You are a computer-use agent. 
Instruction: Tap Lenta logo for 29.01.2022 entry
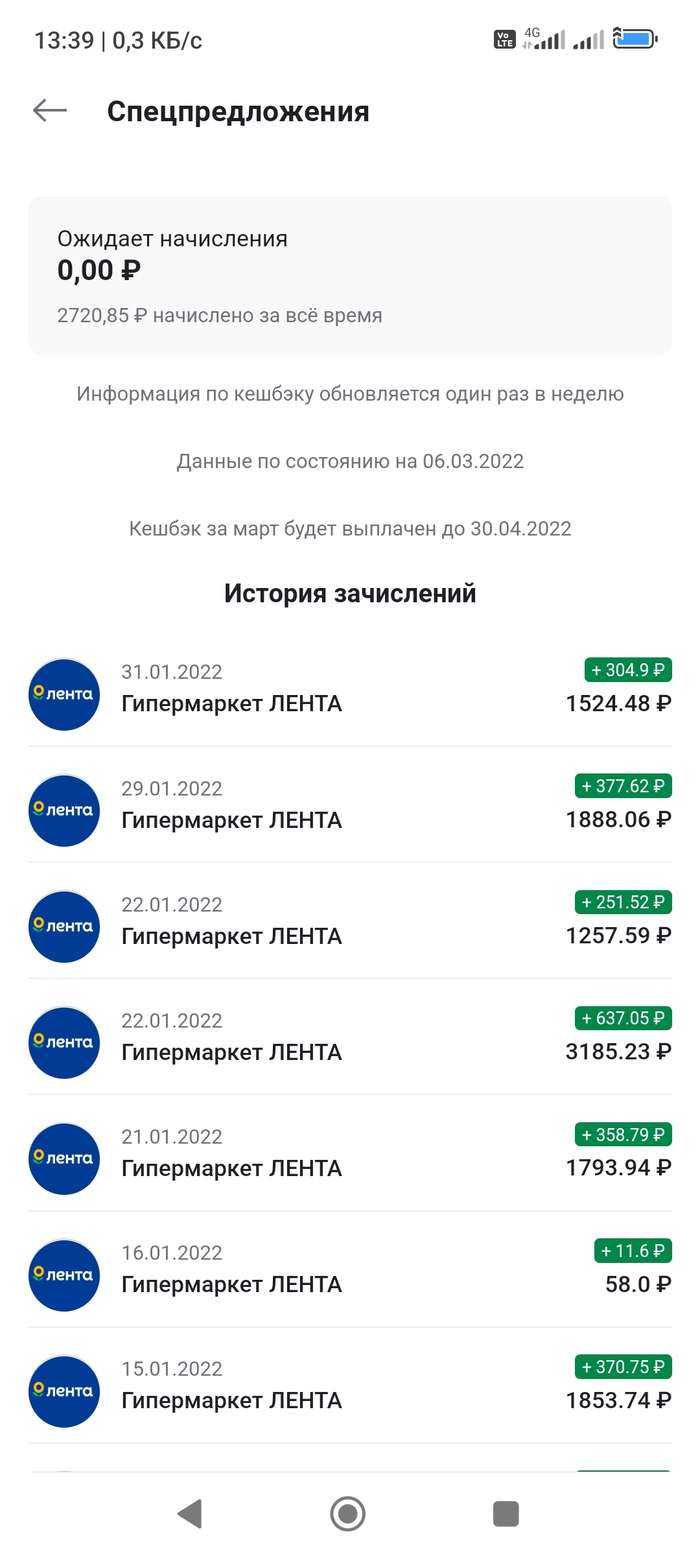pyautogui.click(x=64, y=810)
